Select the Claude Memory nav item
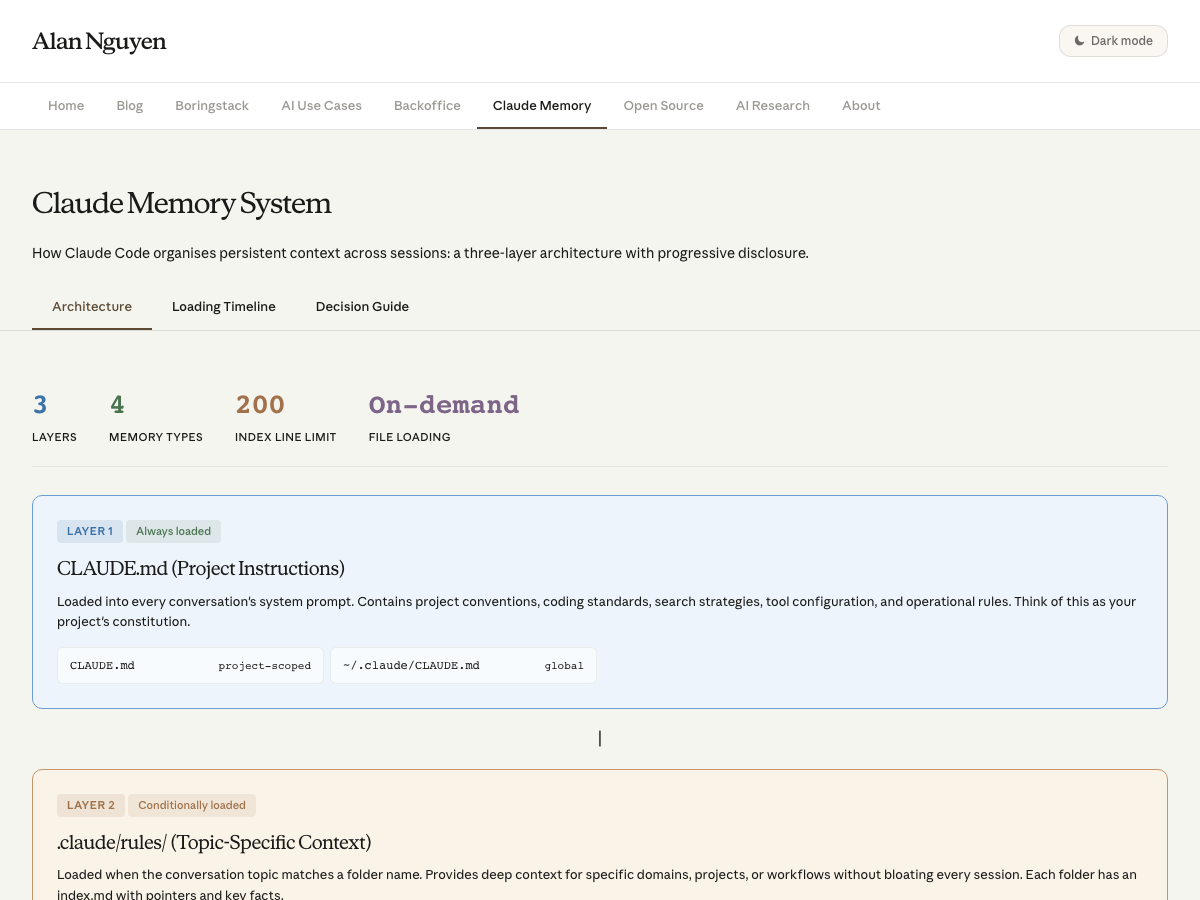Screen dimensions: 1200x900 [542, 105]
